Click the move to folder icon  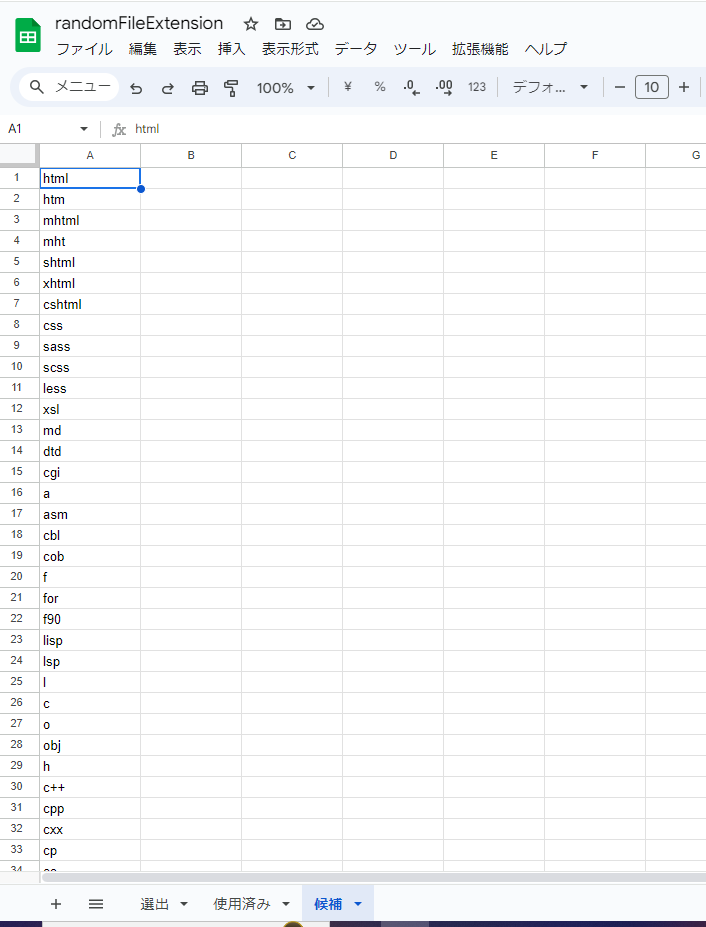(x=283, y=24)
